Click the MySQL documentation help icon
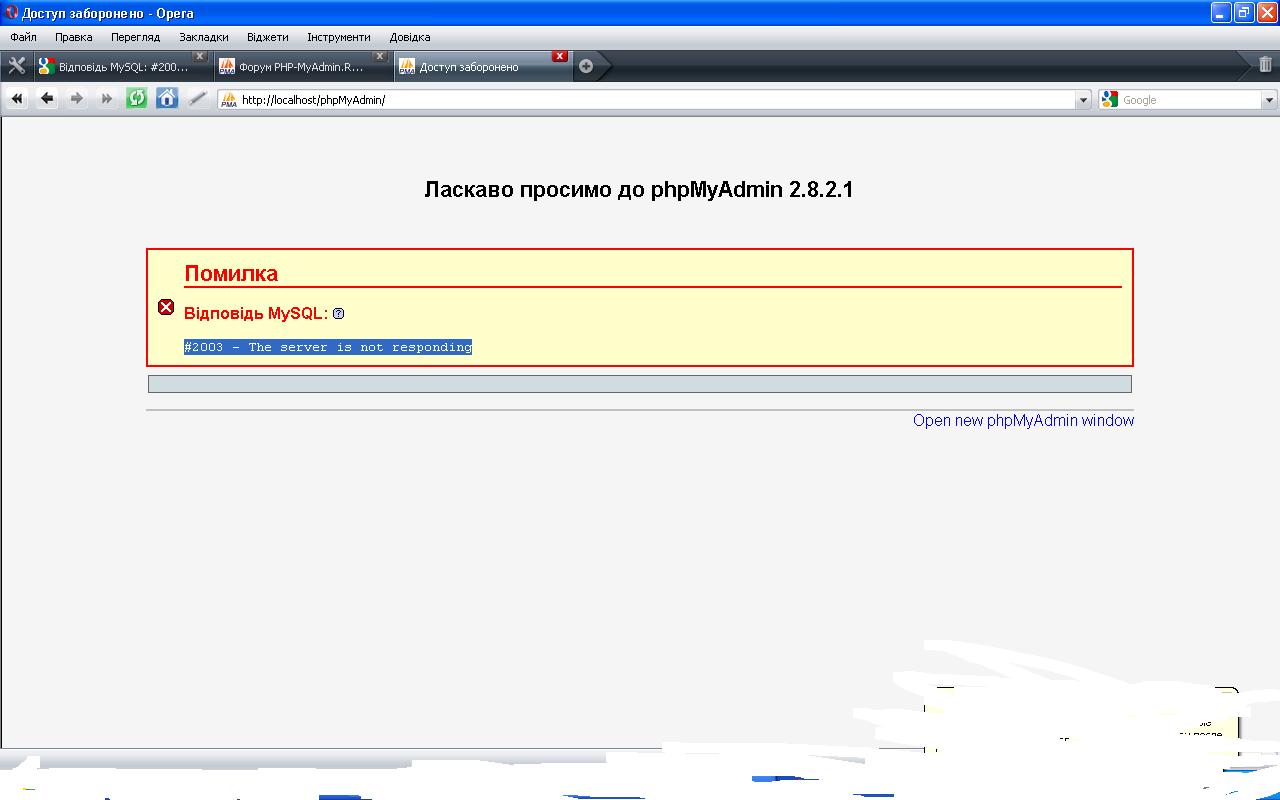Viewport: 1280px width, 800px height. click(338, 314)
